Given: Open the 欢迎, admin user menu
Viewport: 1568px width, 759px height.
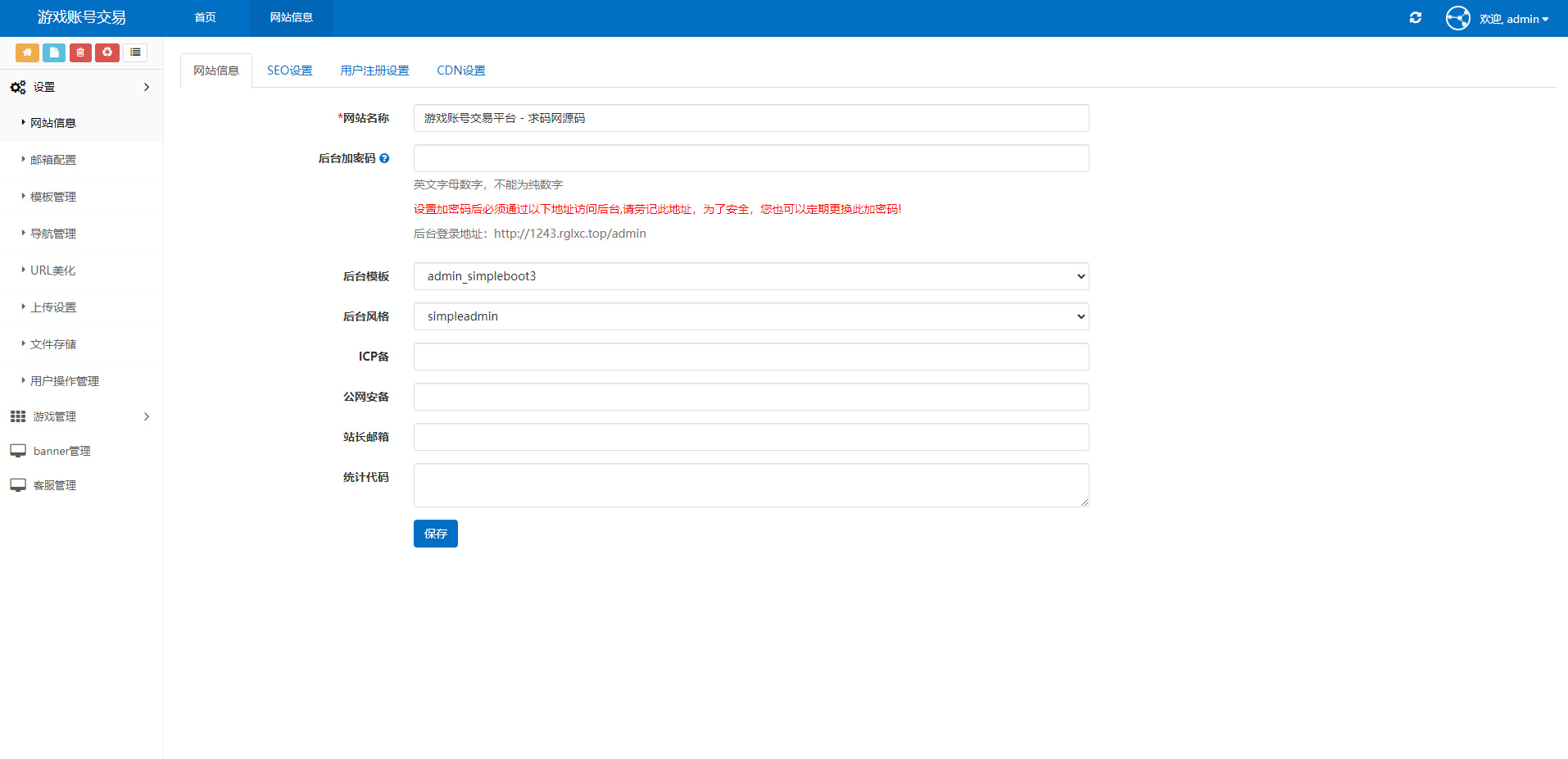Looking at the screenshot, I should (x=1513, y=19).
